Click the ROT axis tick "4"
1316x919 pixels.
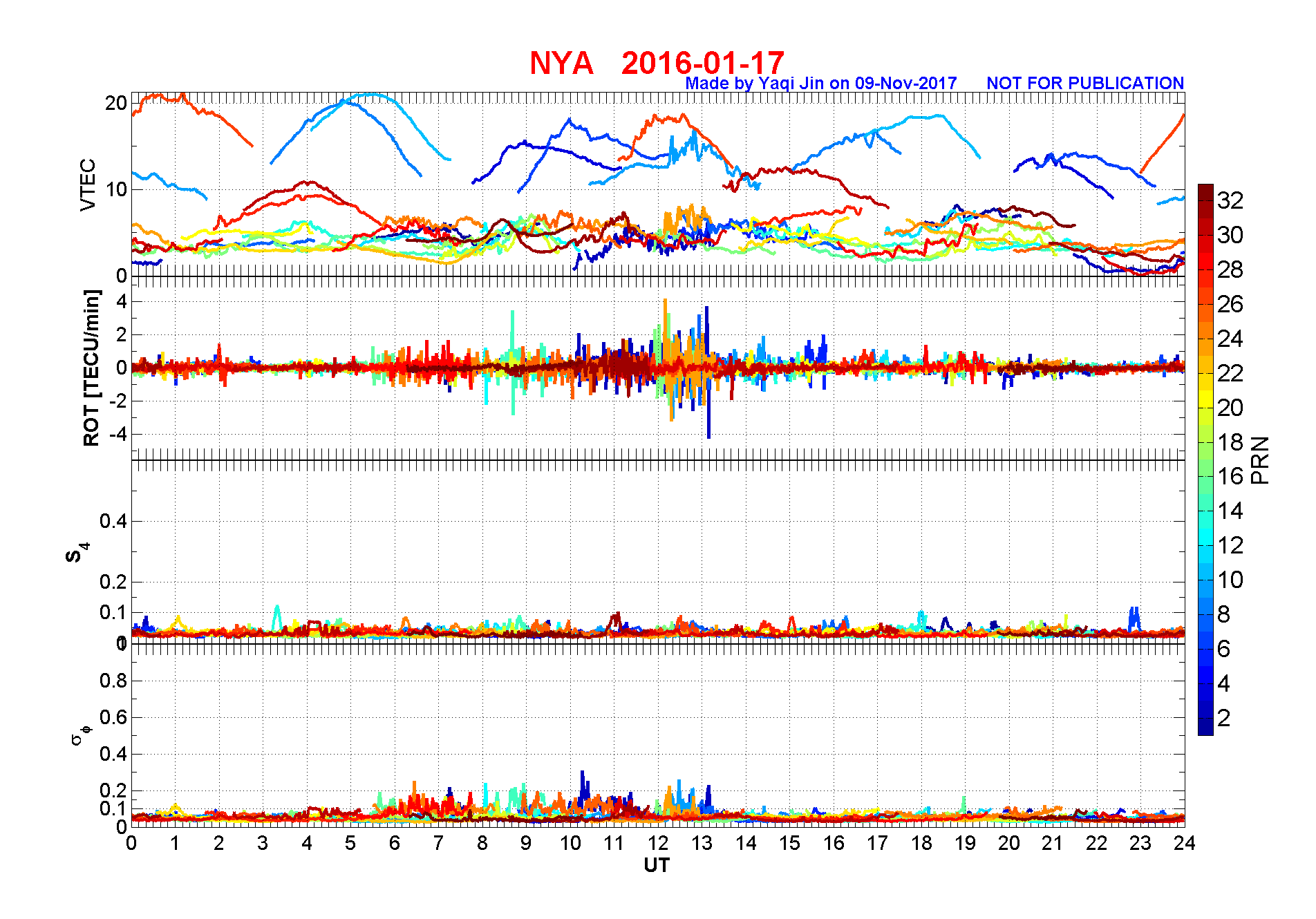coord(122,301)
